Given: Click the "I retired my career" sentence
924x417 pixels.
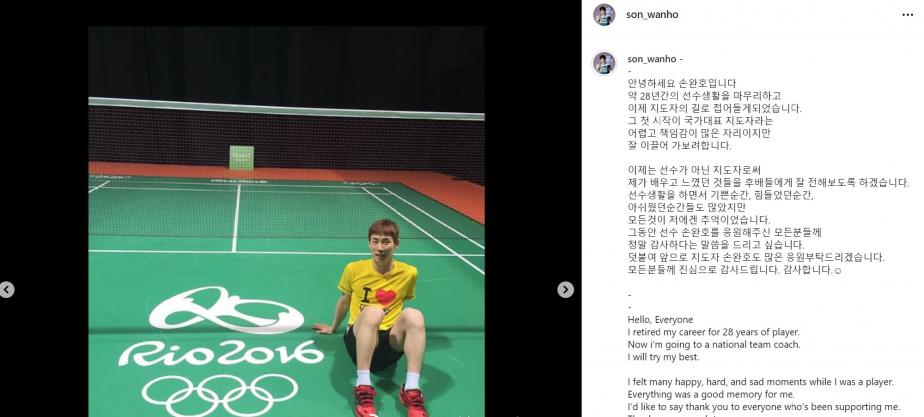Looking at the screenshot, I should tap(705, 332).
